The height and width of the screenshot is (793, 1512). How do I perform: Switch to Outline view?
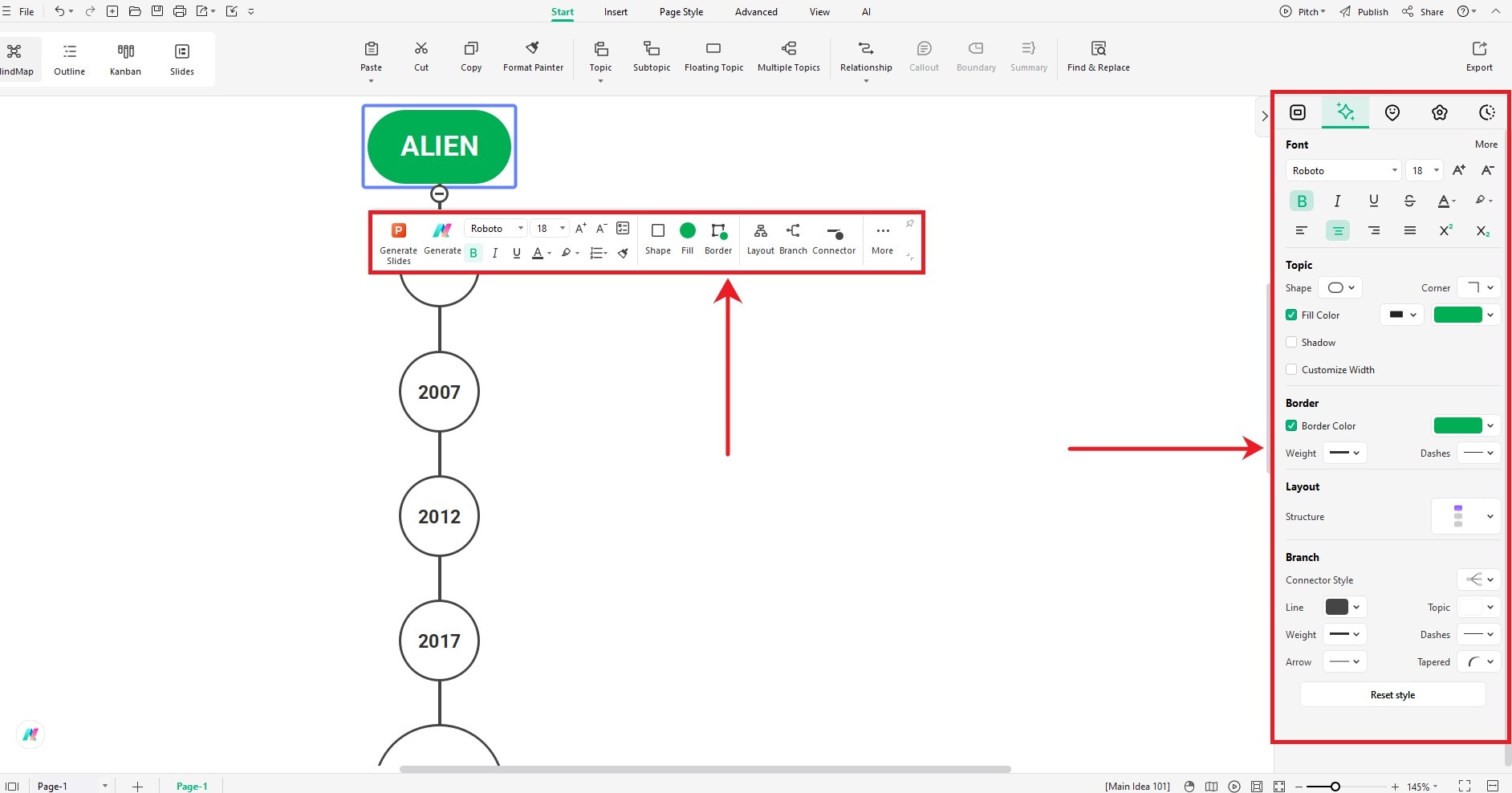(x=70, y=59)
